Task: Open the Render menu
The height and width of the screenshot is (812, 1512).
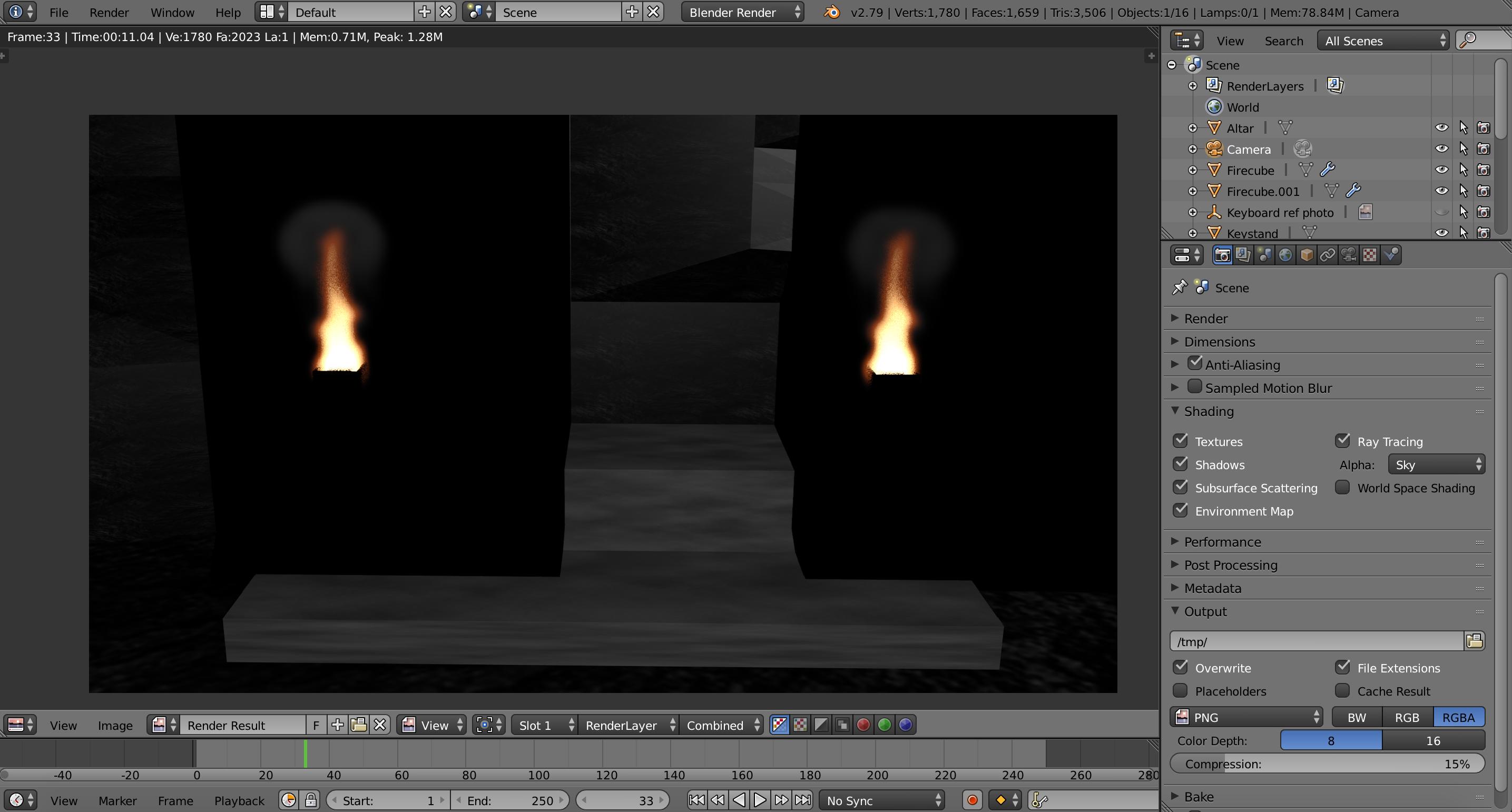Action: (109, 12)
